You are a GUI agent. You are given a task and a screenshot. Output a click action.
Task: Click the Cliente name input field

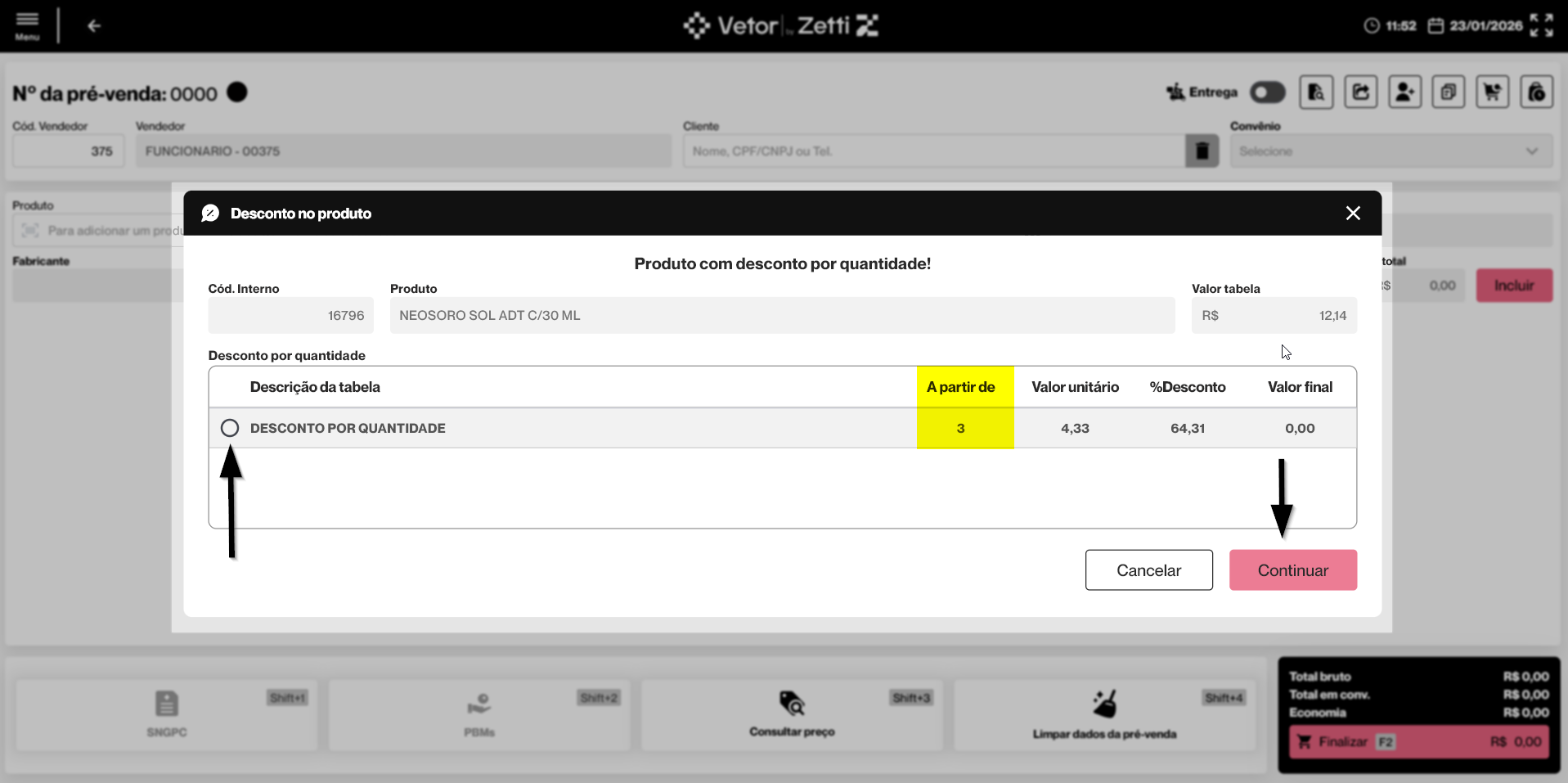(934, 151)
